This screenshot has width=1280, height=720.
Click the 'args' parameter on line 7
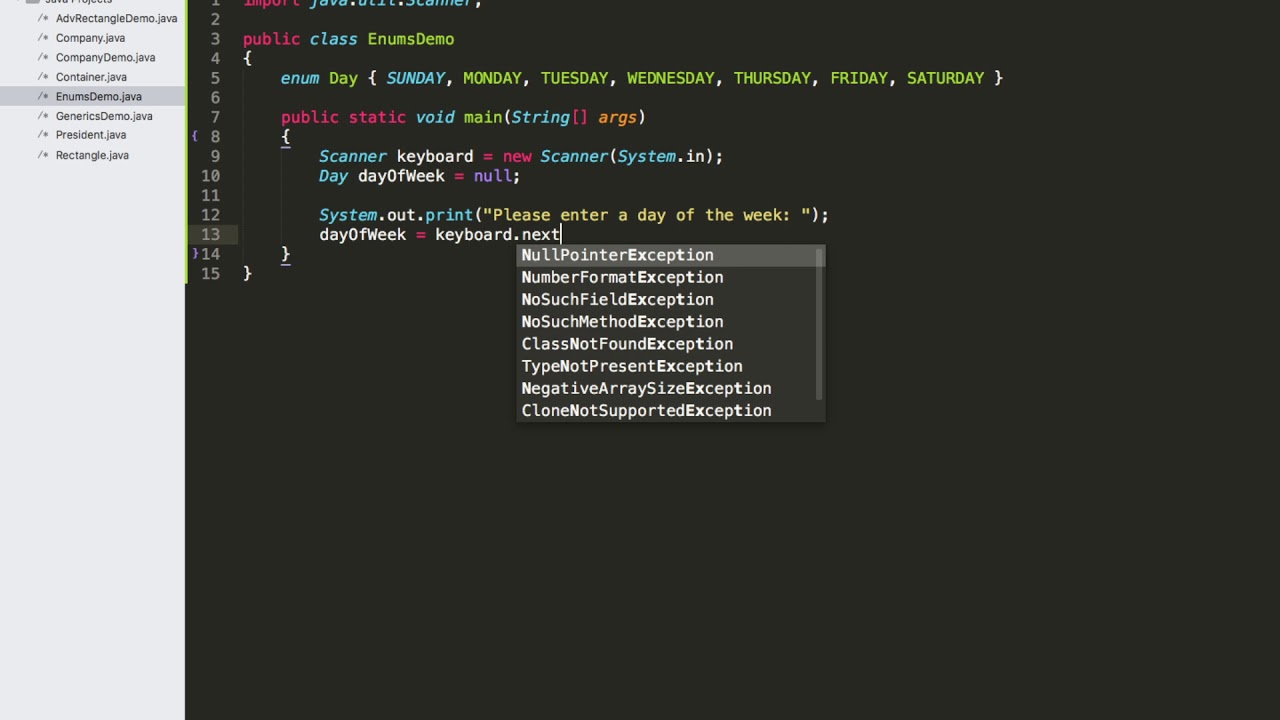point(617,117)
